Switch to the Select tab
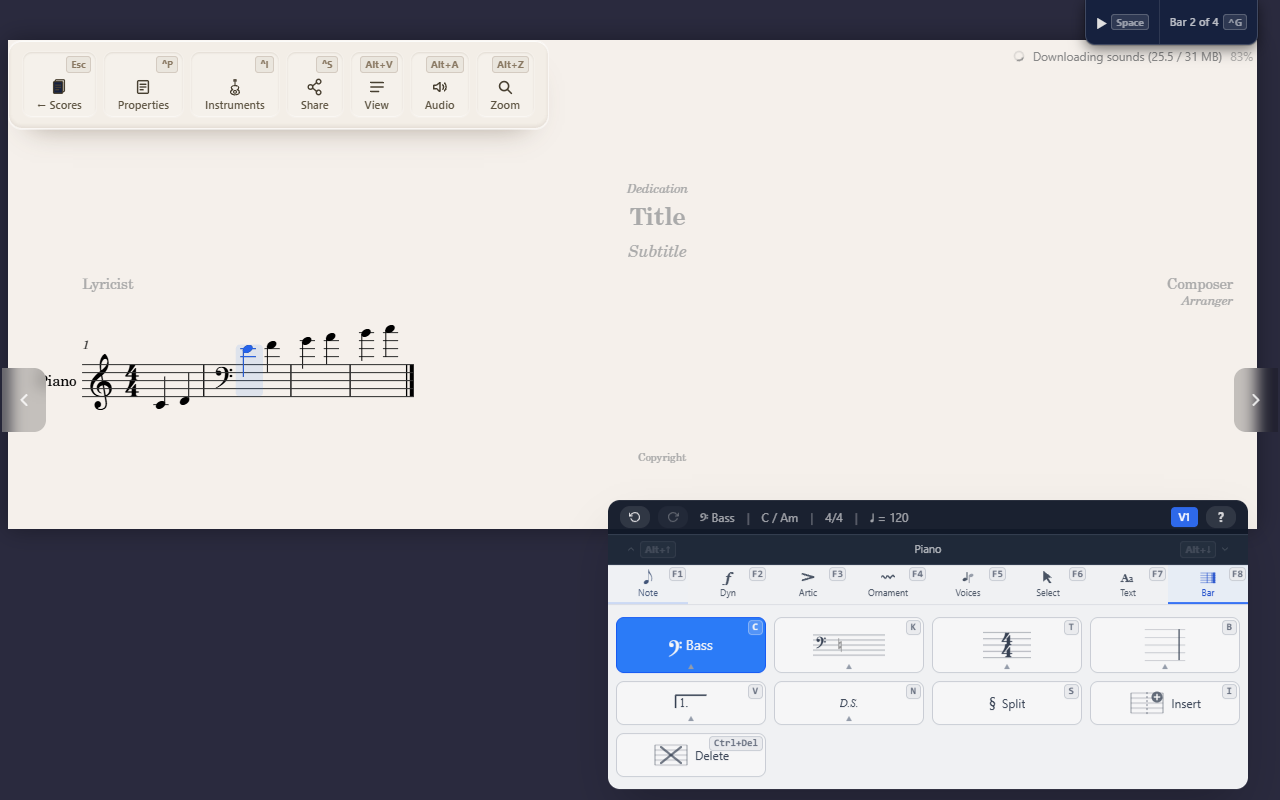The height and width of the screenshot is (800, 1280). pos(1048,584)
